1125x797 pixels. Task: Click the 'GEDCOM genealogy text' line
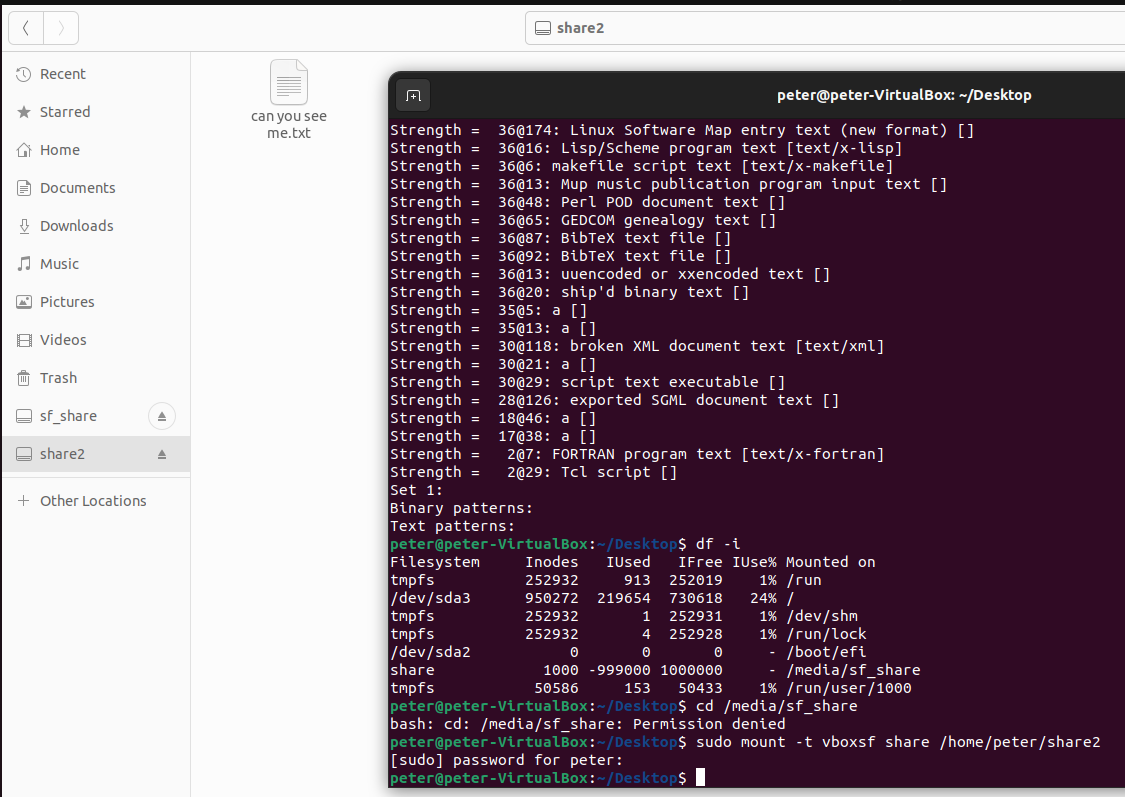click(x=583, y=220)
